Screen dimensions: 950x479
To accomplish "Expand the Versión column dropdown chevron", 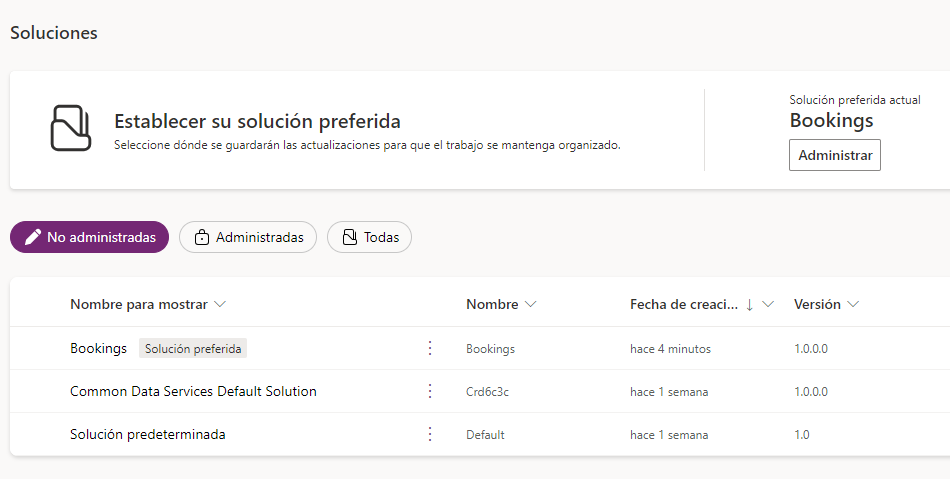I will click(853, 304).
